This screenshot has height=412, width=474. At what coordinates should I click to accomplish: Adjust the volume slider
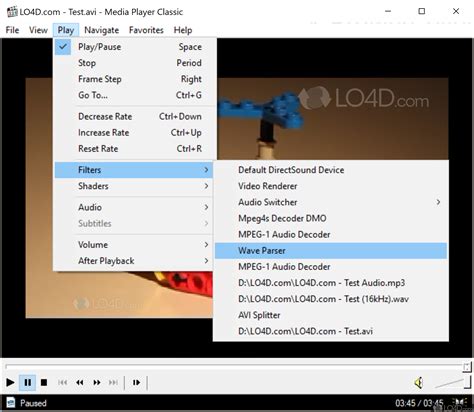click(452, 383)
